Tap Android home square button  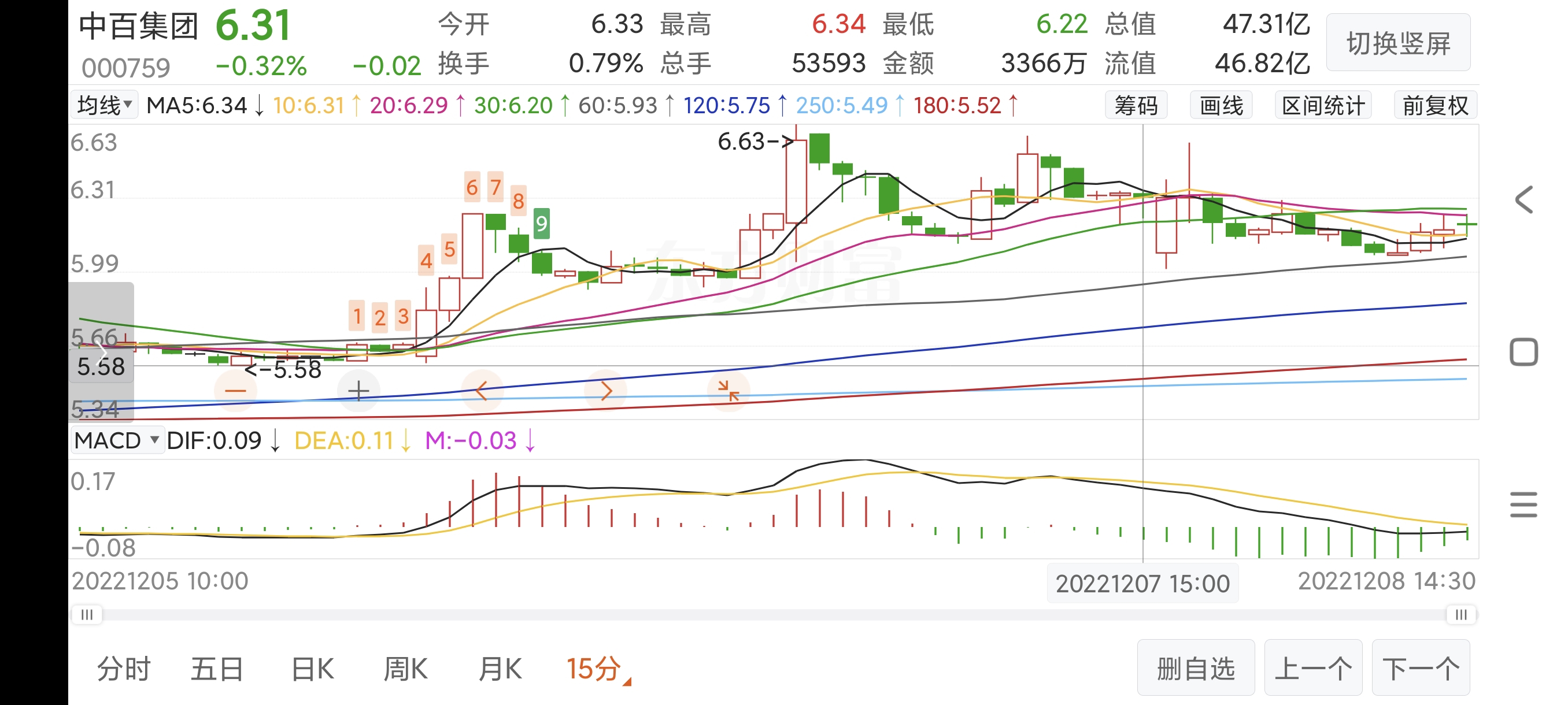(x=1523, y=352)
